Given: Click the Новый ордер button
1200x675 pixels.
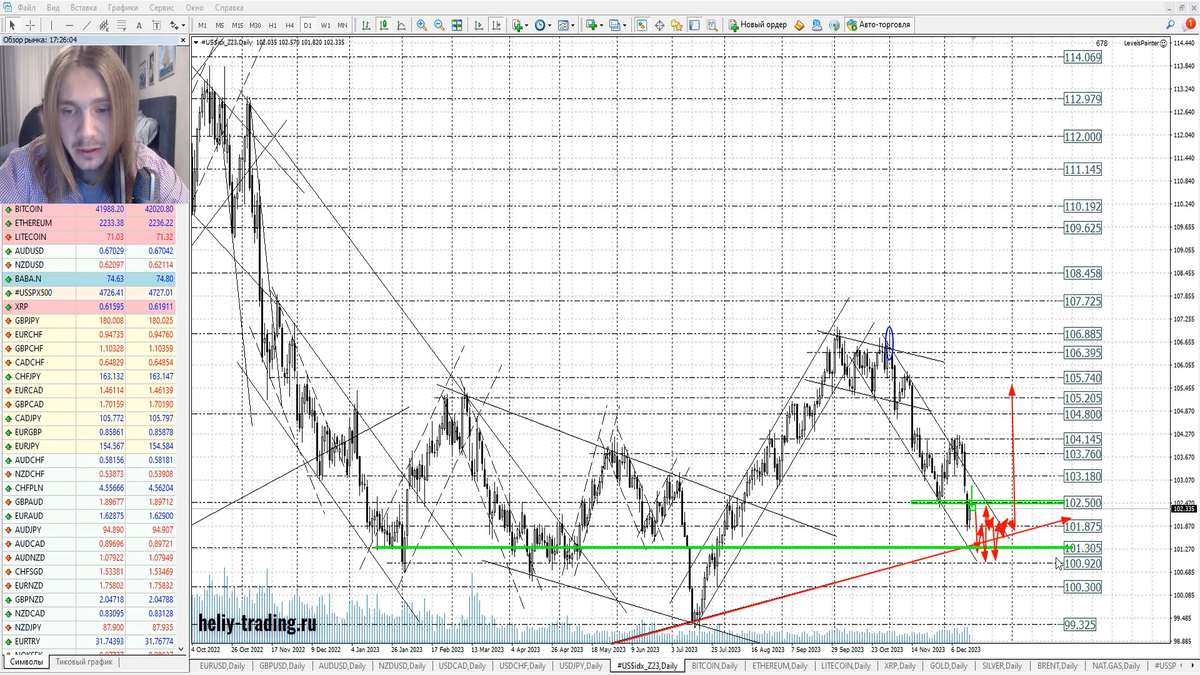Looking at the screenshot, I should point(758,24).
